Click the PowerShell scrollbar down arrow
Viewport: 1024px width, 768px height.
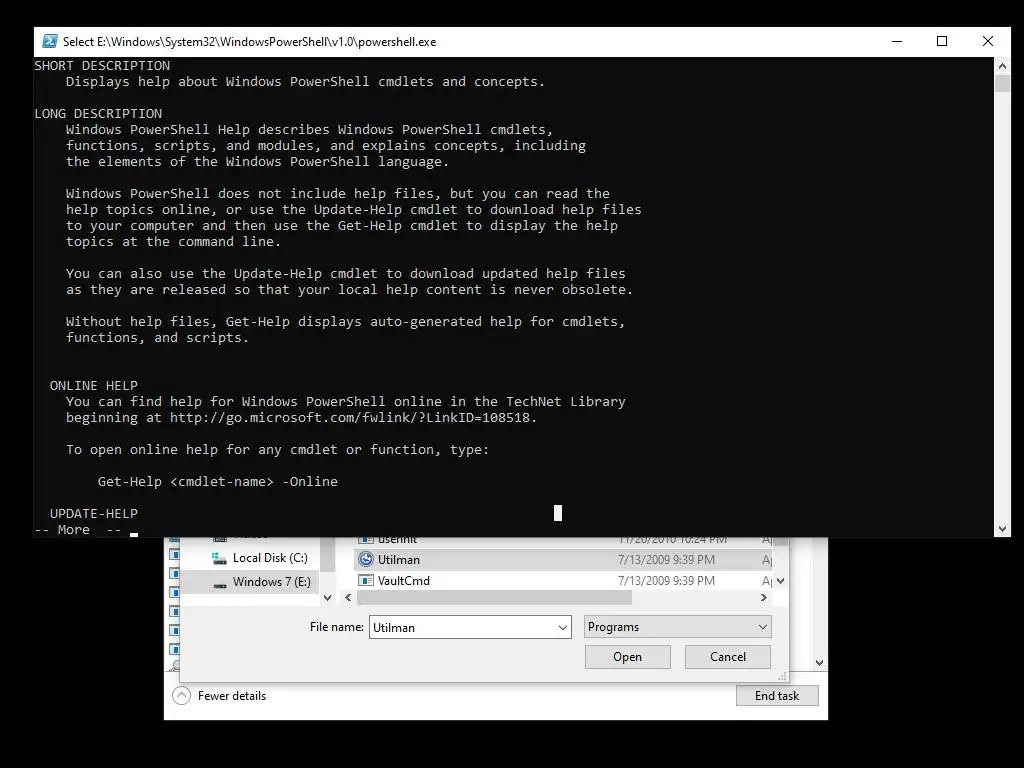(1002, 529)
